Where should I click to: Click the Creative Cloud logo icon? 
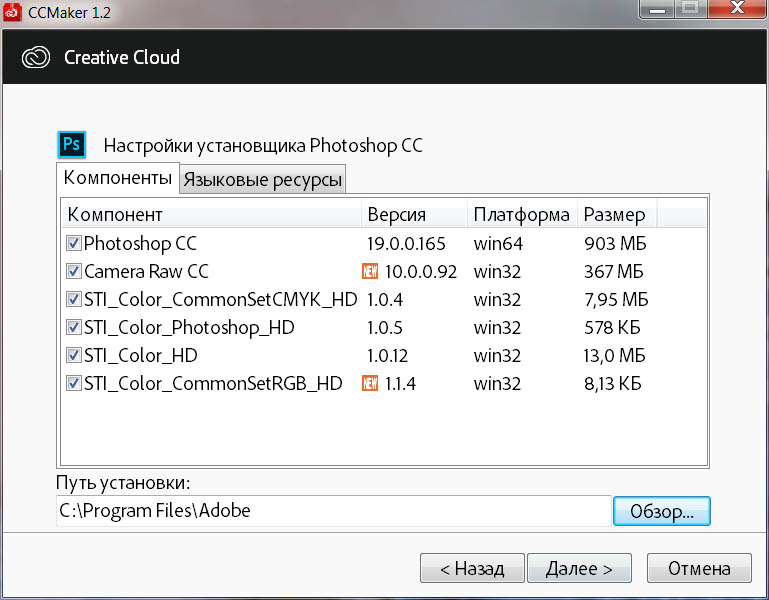pyautogui.click(x=36, y=57)
